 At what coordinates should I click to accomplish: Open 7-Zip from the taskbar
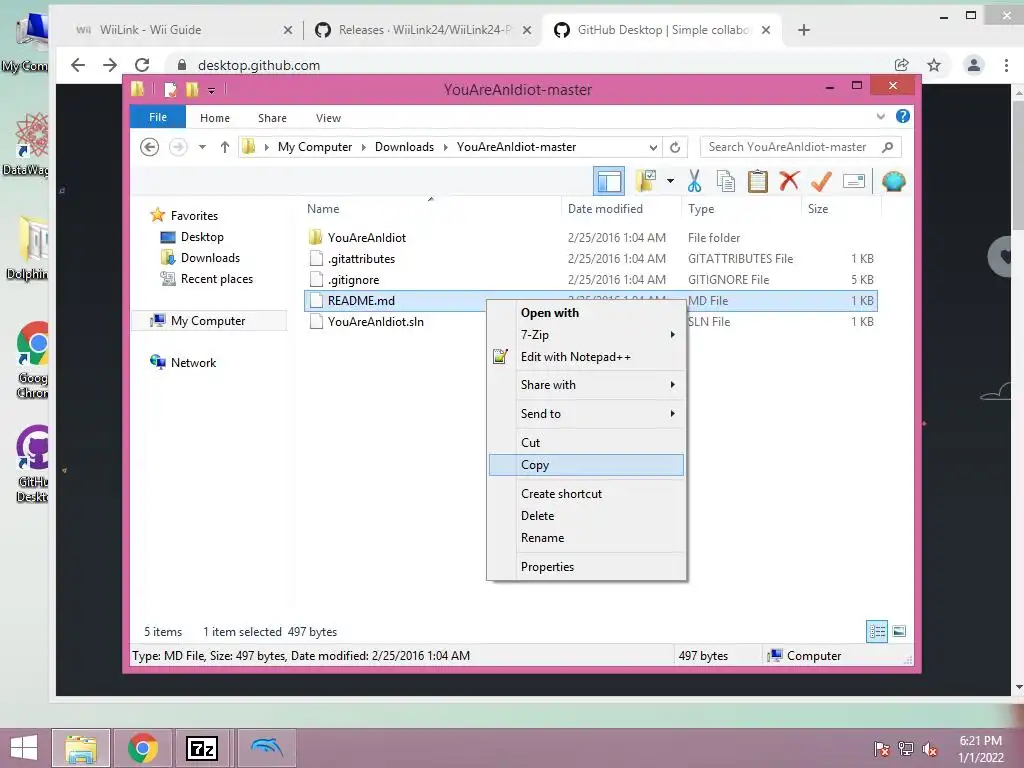click(201, 748)
